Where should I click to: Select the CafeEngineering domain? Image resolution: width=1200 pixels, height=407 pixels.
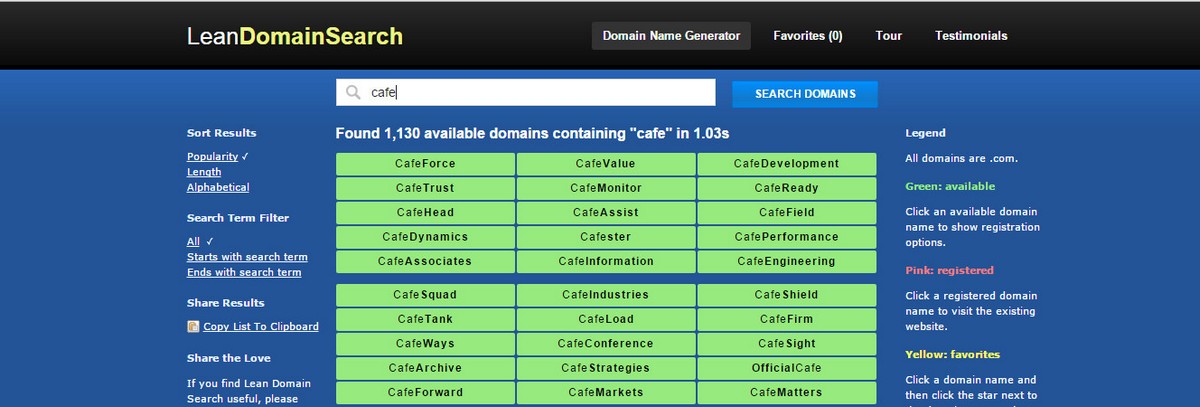pyautogui.click(x=787, y=261)
